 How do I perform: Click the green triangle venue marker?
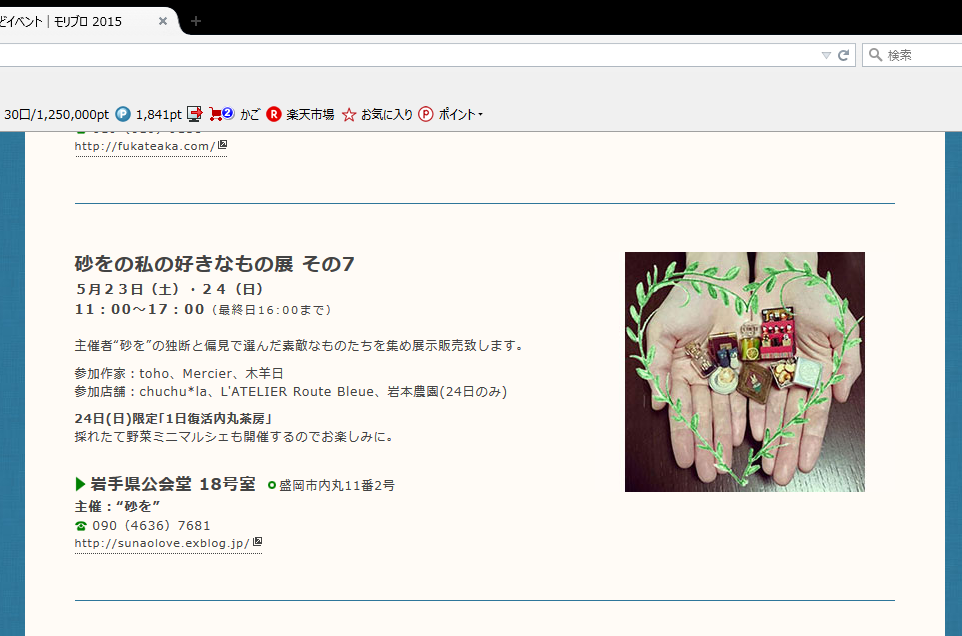[80, 484]
